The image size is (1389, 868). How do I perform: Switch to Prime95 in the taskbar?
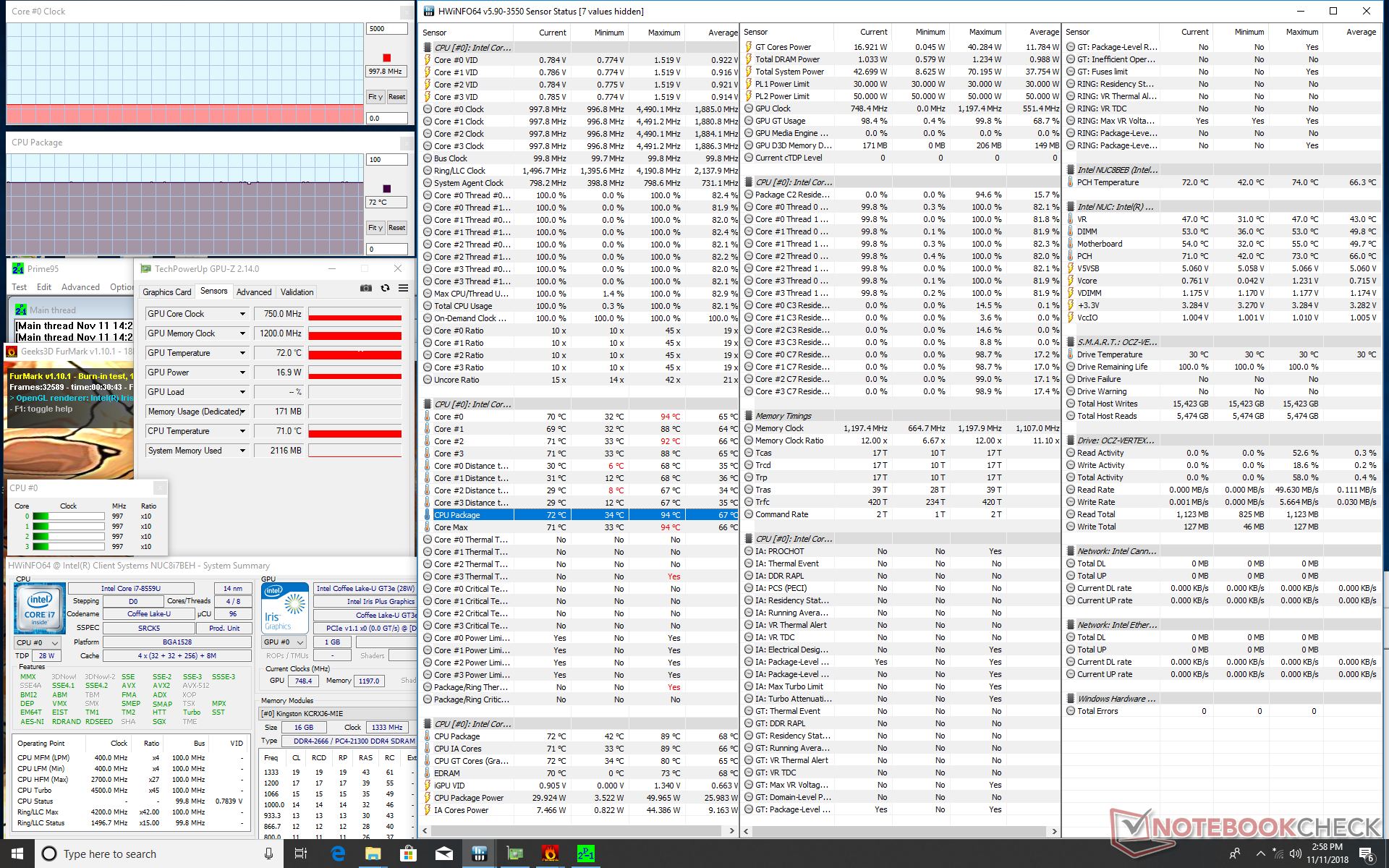coord(585,854)
